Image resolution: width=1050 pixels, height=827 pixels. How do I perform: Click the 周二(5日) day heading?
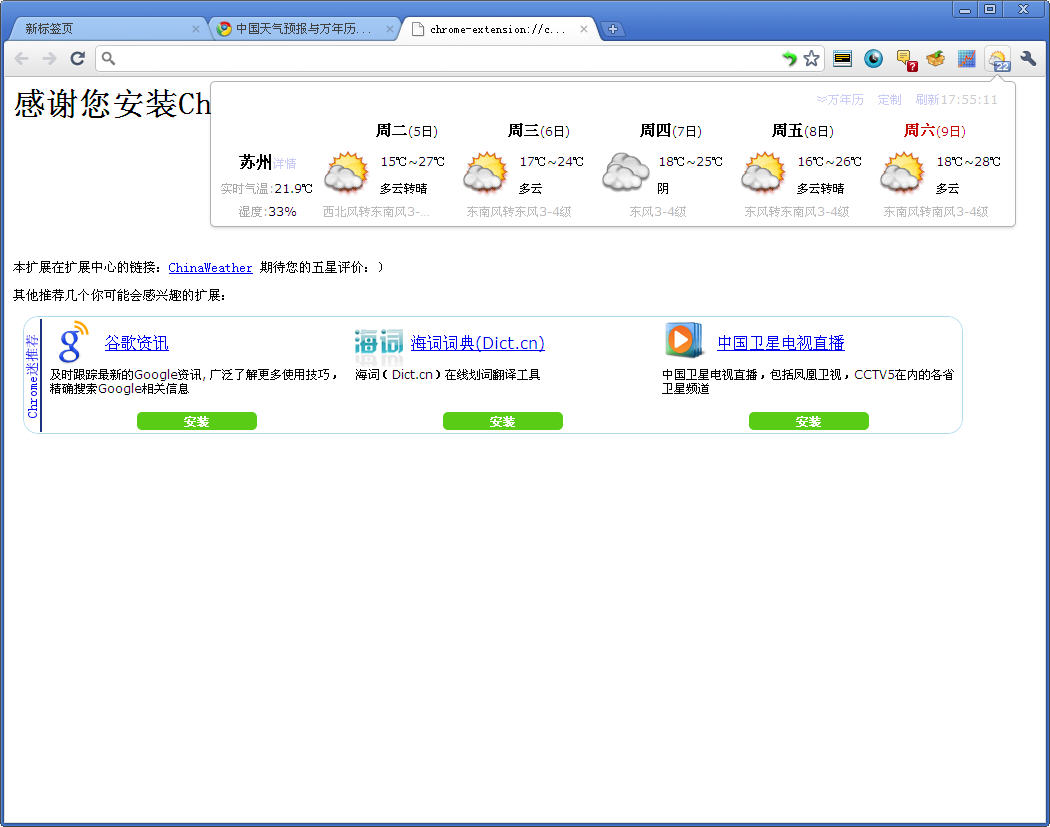pos(406,131)
